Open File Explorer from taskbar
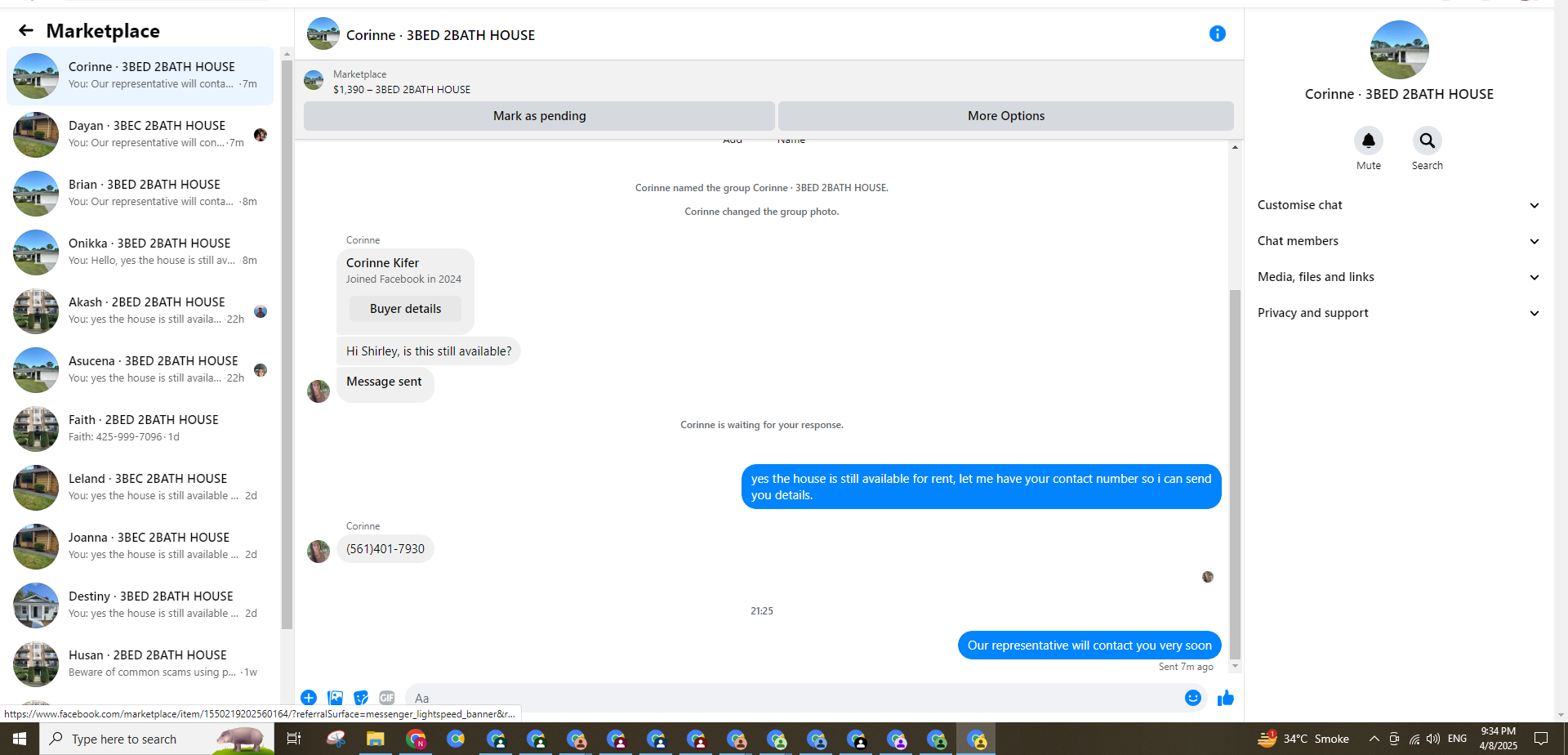 pos(375,739)
